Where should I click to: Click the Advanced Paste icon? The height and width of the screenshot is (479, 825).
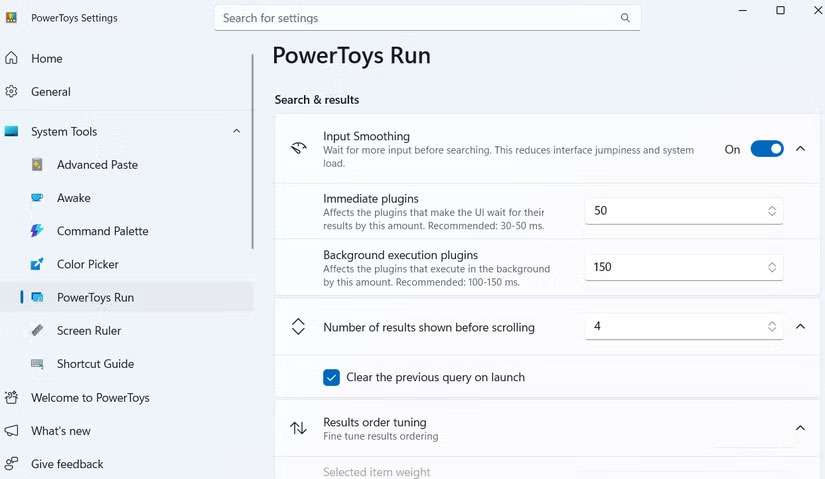37,165
